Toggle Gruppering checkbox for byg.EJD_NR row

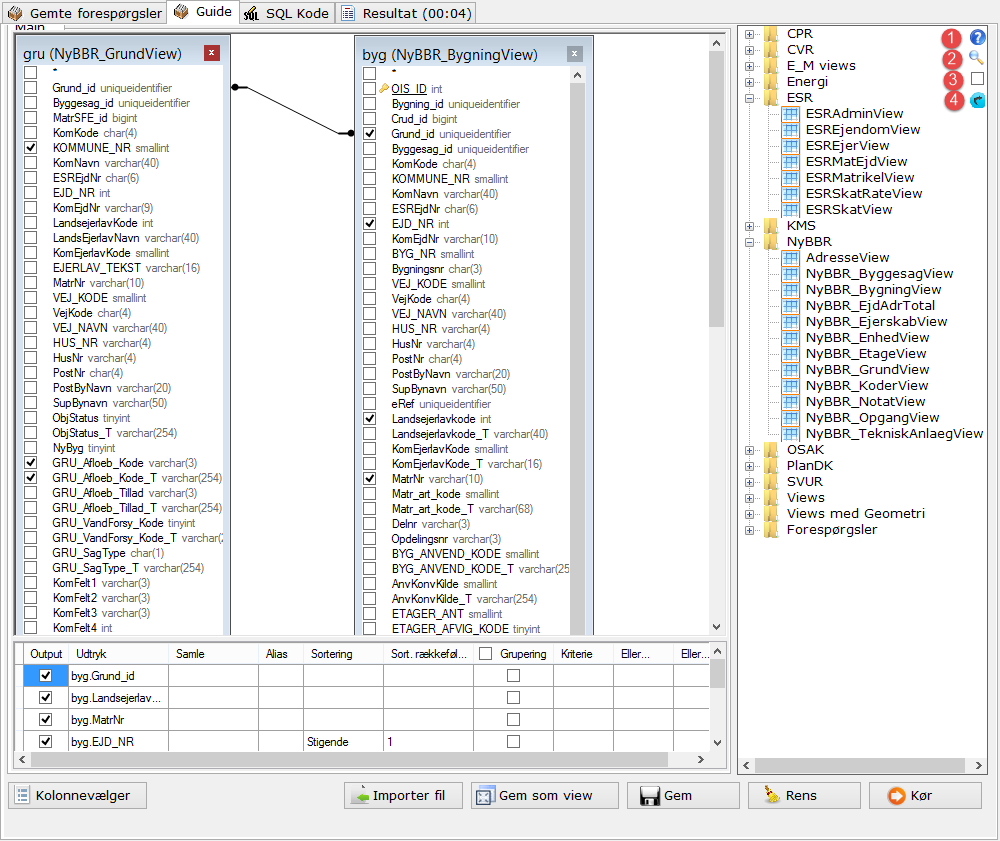[513, 742]
